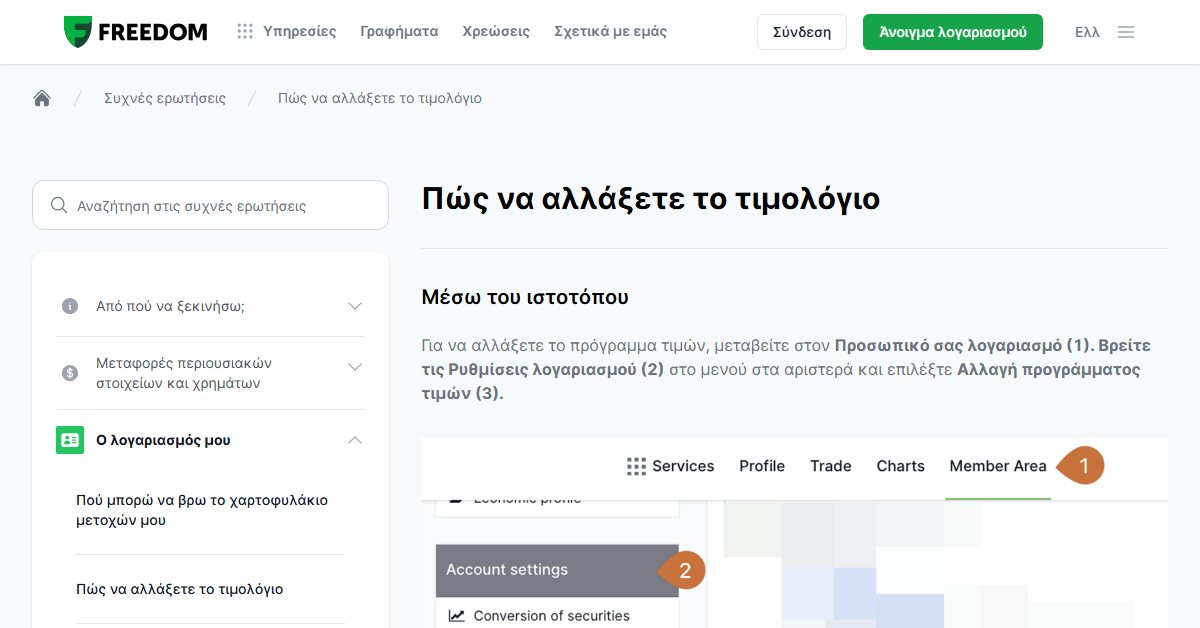Click the tutorial screenshot image with Member Area

[794, 532]
